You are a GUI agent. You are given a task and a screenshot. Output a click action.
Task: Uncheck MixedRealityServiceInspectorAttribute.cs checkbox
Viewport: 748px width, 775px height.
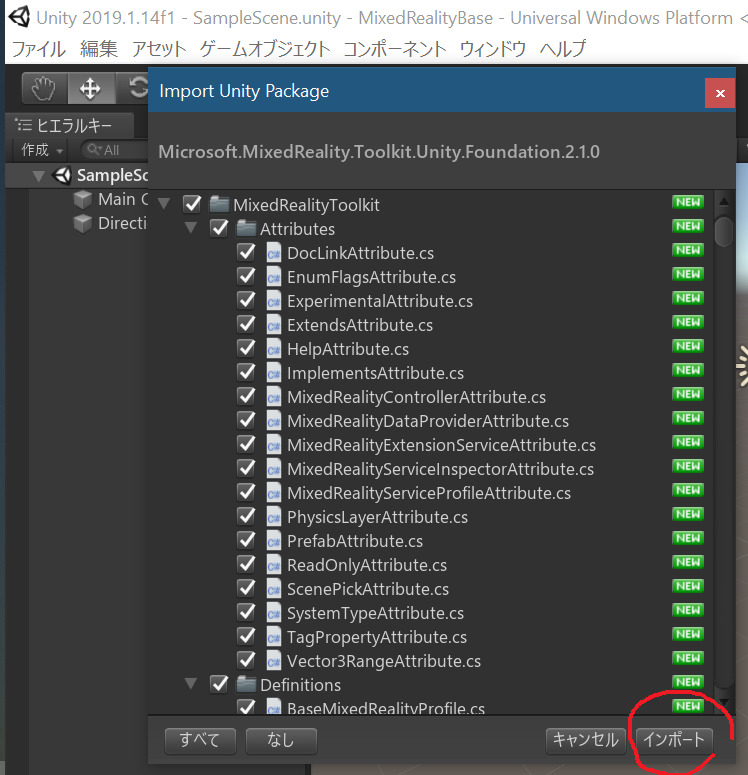(246, 469)
